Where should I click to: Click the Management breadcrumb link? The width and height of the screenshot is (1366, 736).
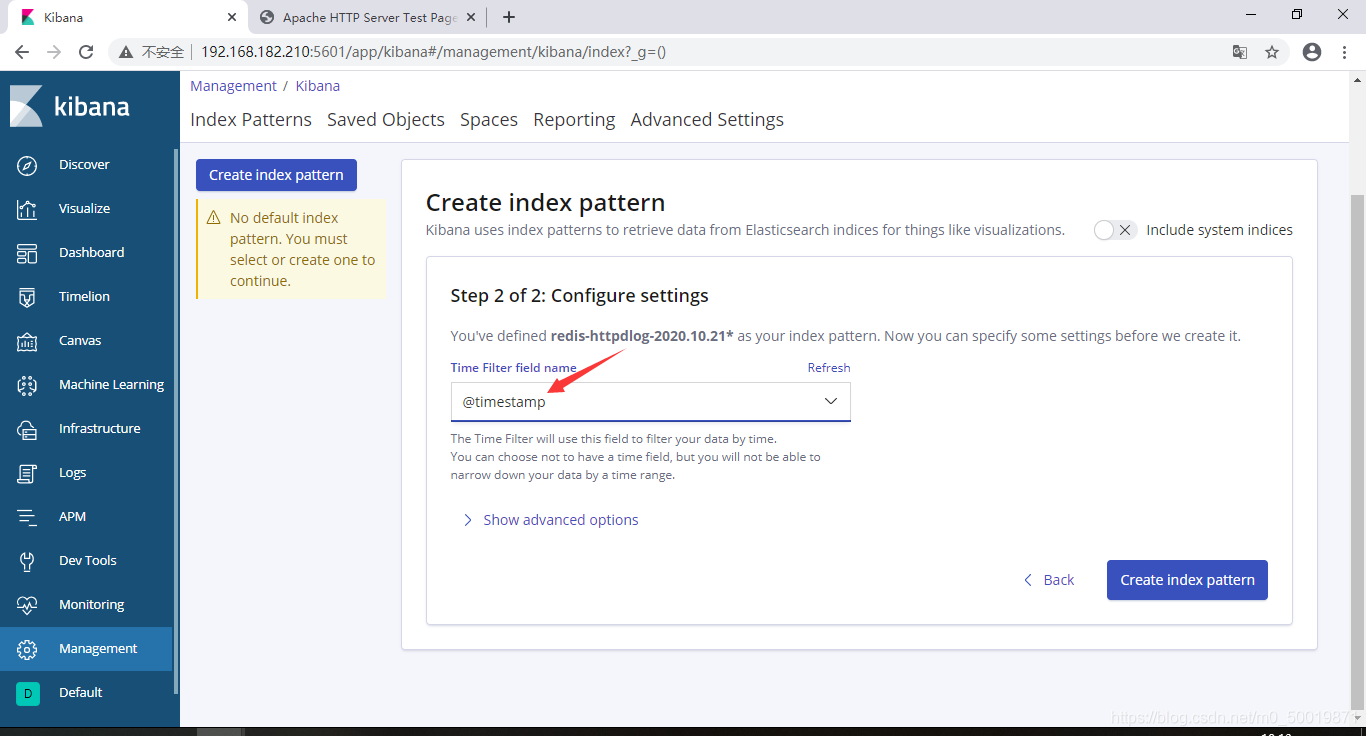click(x=233, y=86)
